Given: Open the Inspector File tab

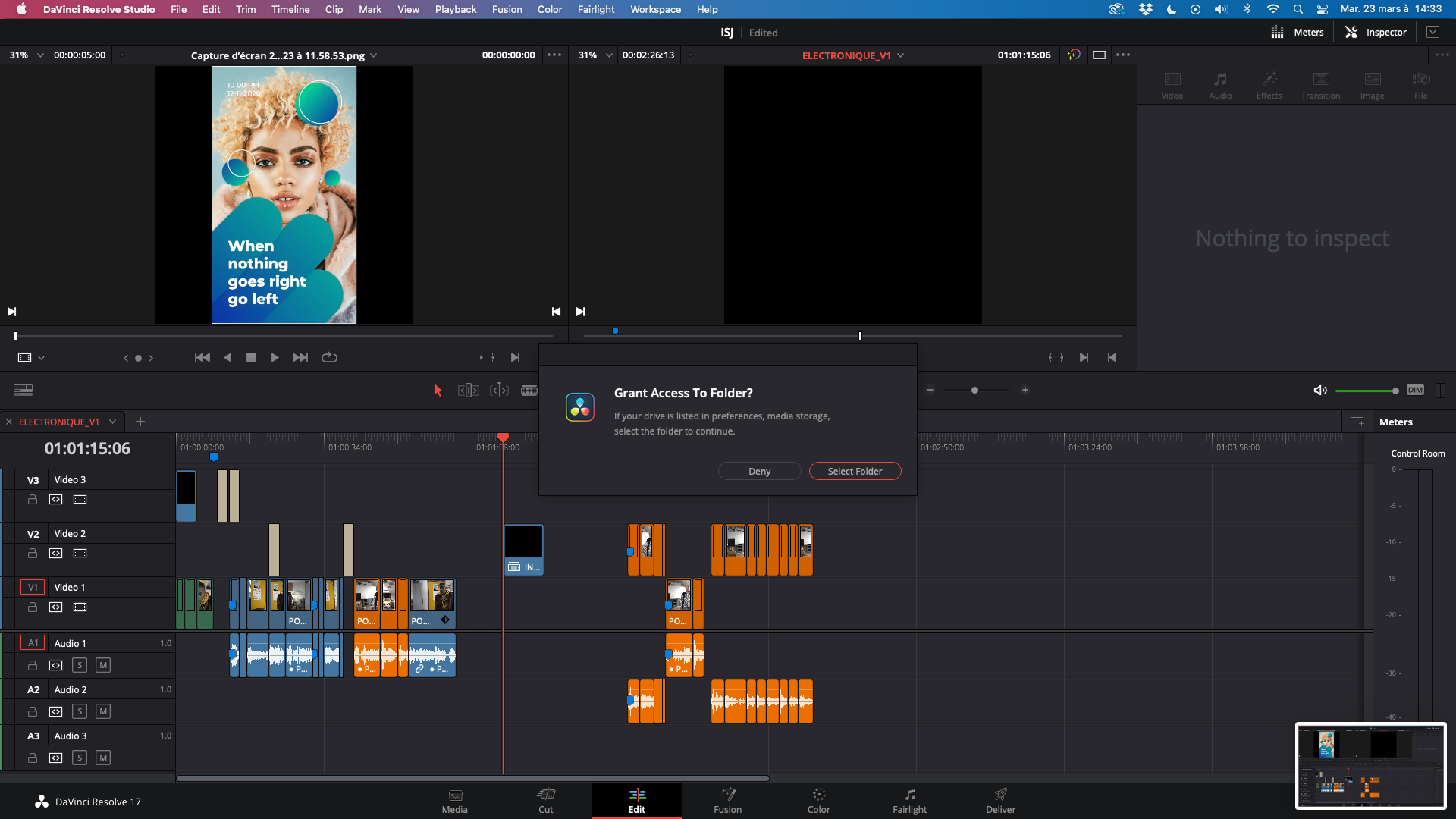Looking at the screenshot, I should (1420, 85).
